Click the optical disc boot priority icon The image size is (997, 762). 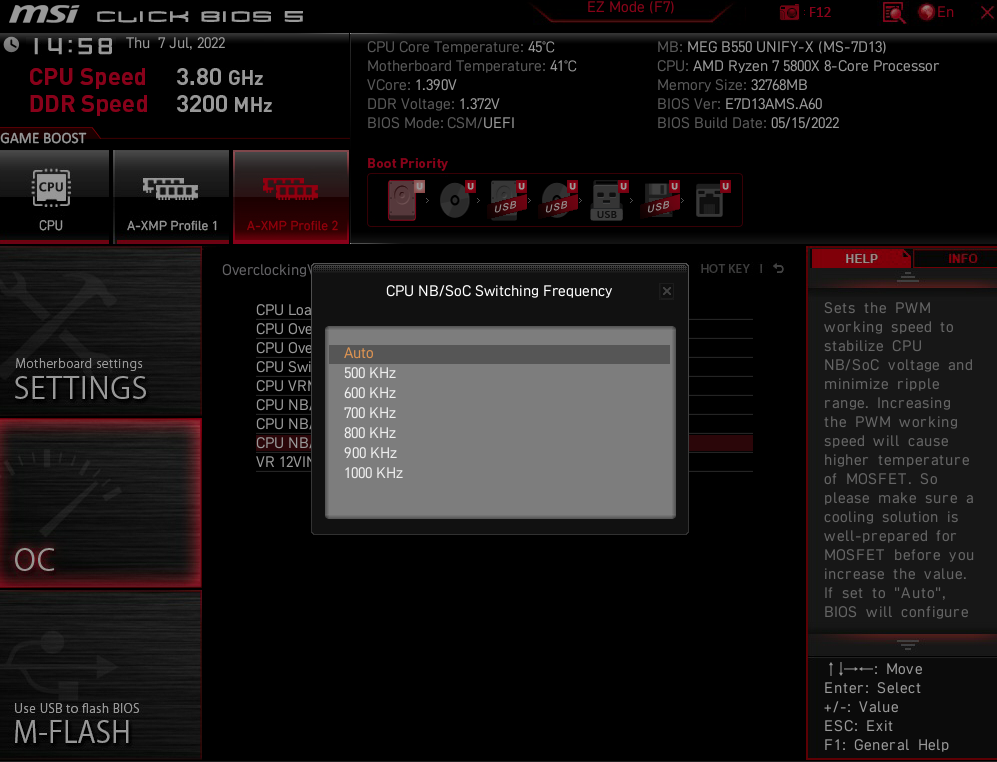pyautogui.click(x=457, y=200)
